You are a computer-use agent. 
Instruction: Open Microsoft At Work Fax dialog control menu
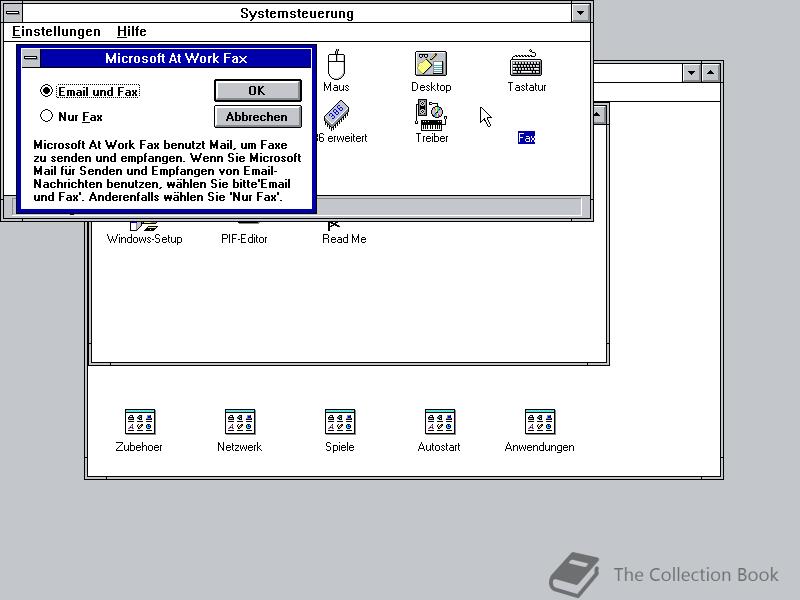[31, 58]
